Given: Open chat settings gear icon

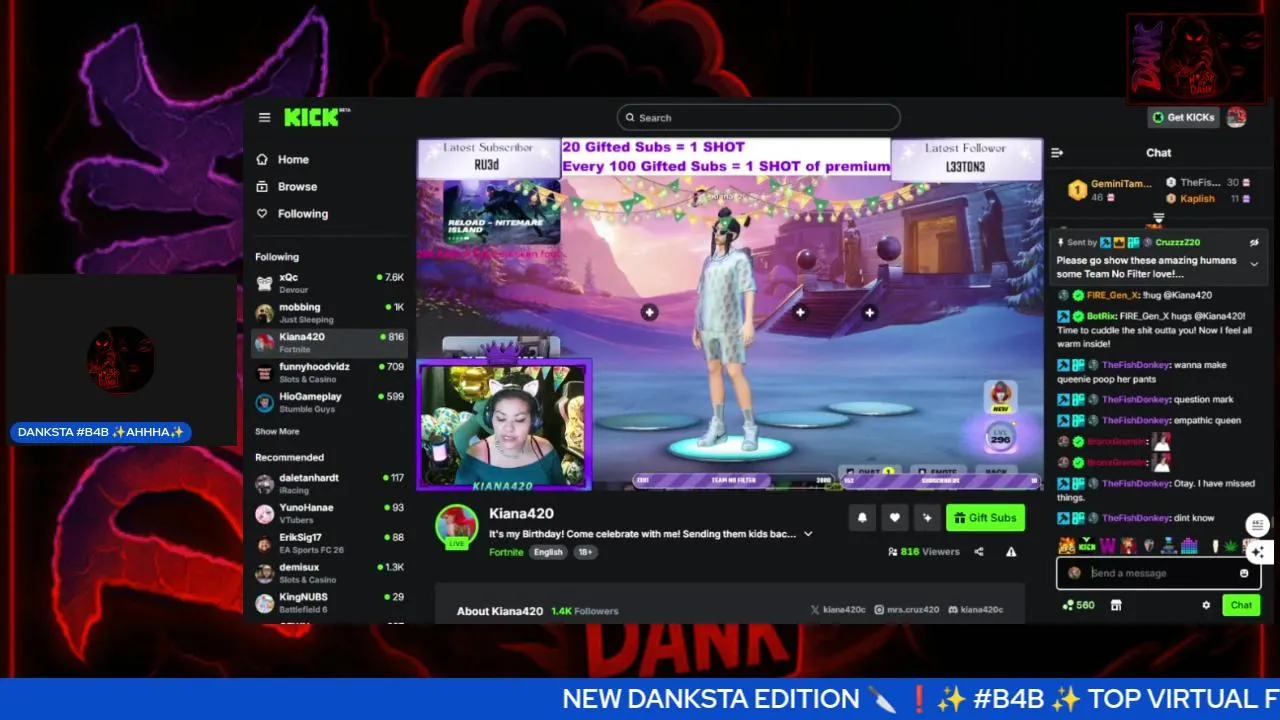Looking at the screenshot, I should click(1206, 605).
